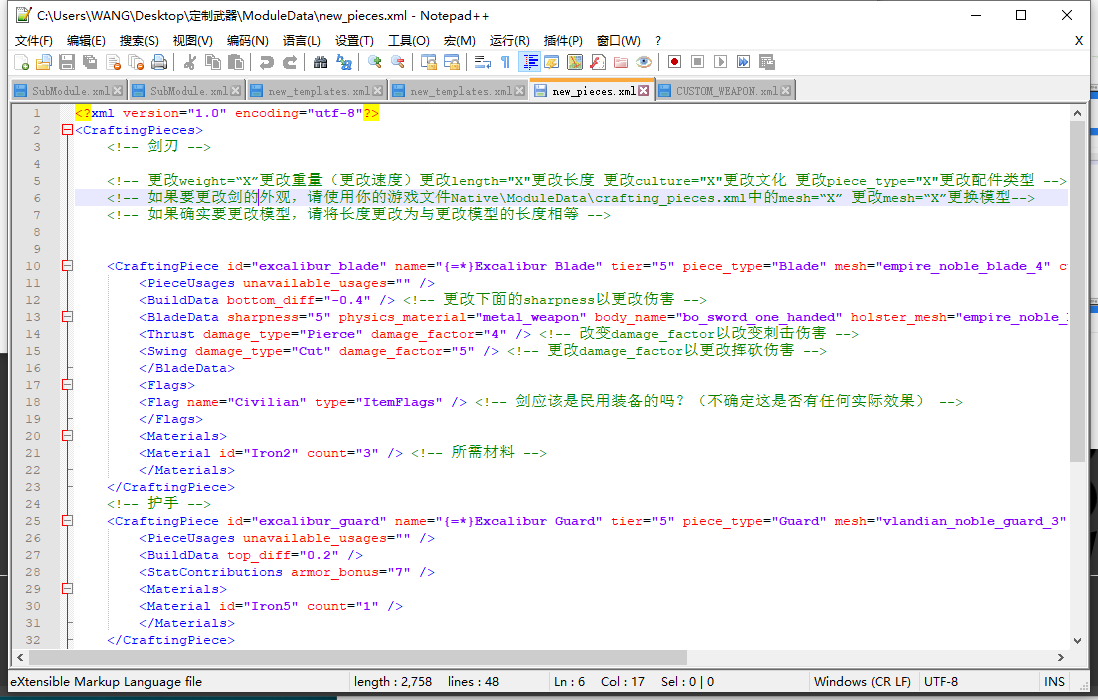The height and width of the screenshot is (700, 1098).
Task: Switch to the CUSTOM_WEAPON.xml tab
Action: [726, 91]
